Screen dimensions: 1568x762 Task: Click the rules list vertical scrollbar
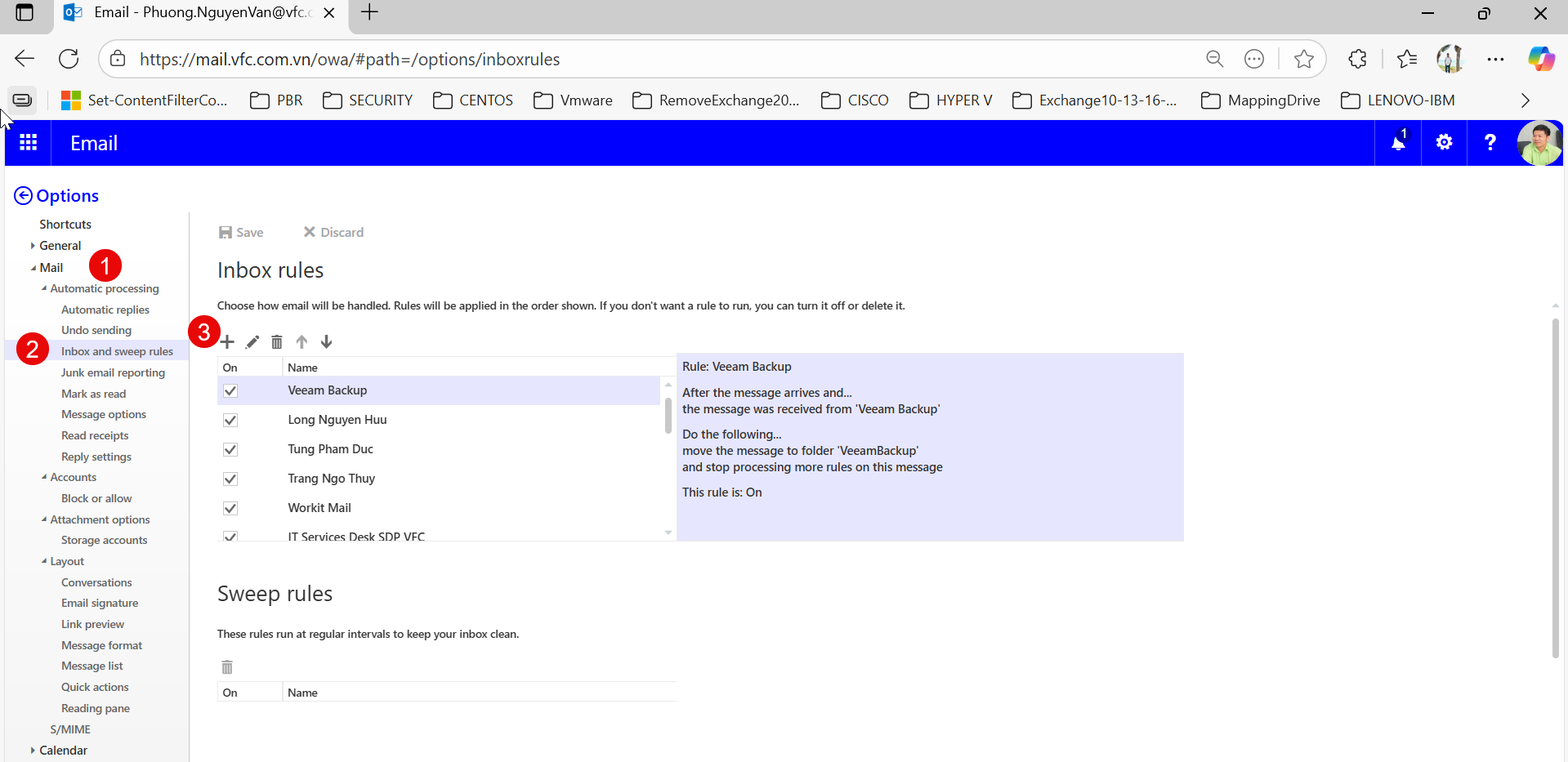coord(668,417)
